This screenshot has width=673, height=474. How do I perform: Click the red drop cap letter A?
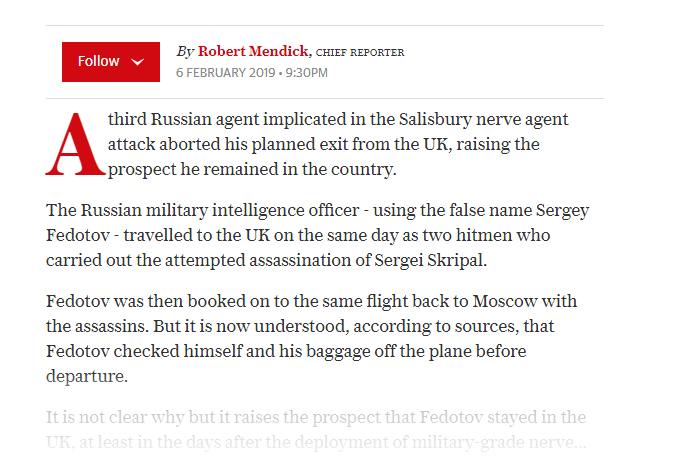point(76,144)
